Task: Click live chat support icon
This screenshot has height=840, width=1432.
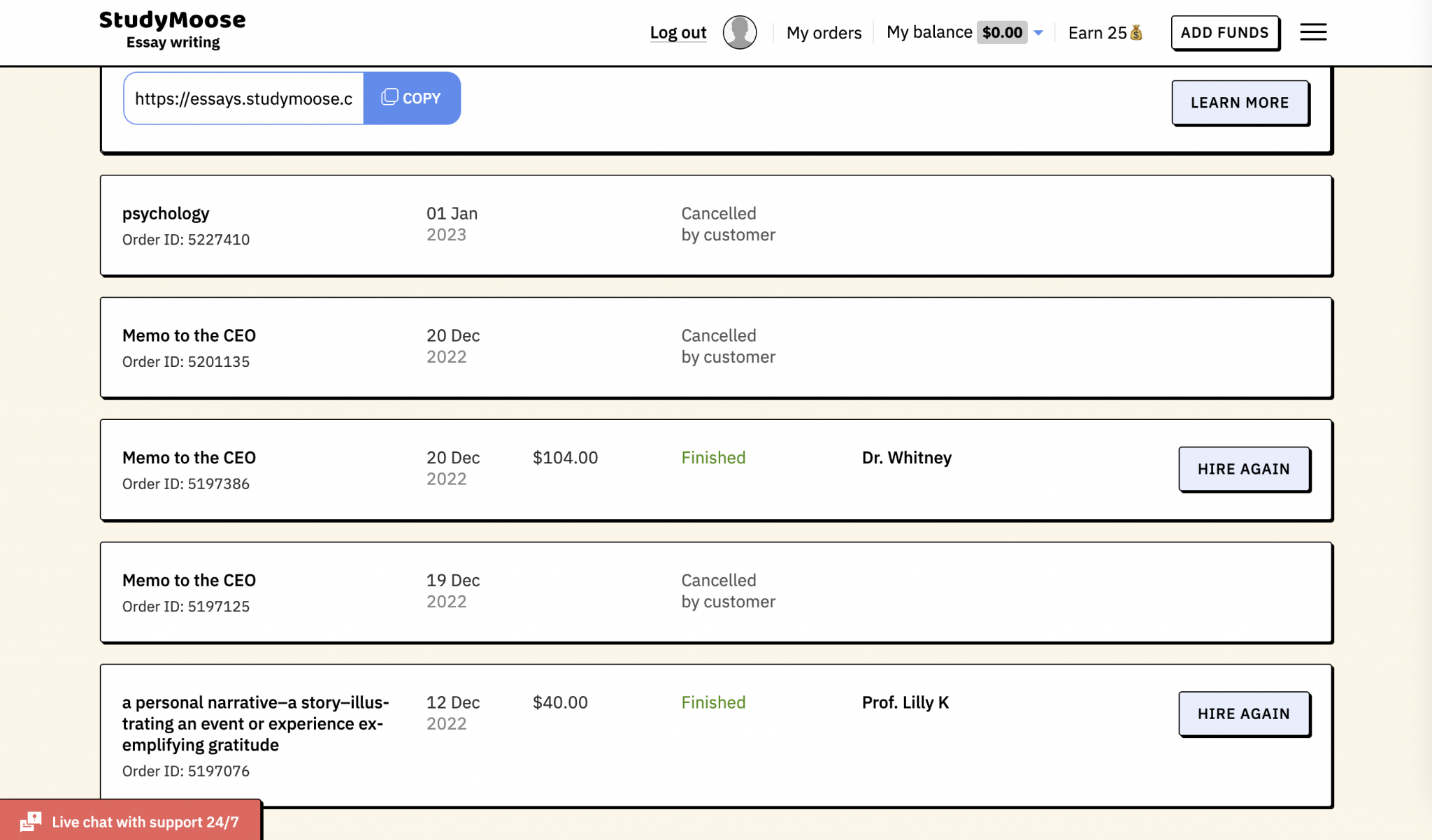Action: click(31, 821)
